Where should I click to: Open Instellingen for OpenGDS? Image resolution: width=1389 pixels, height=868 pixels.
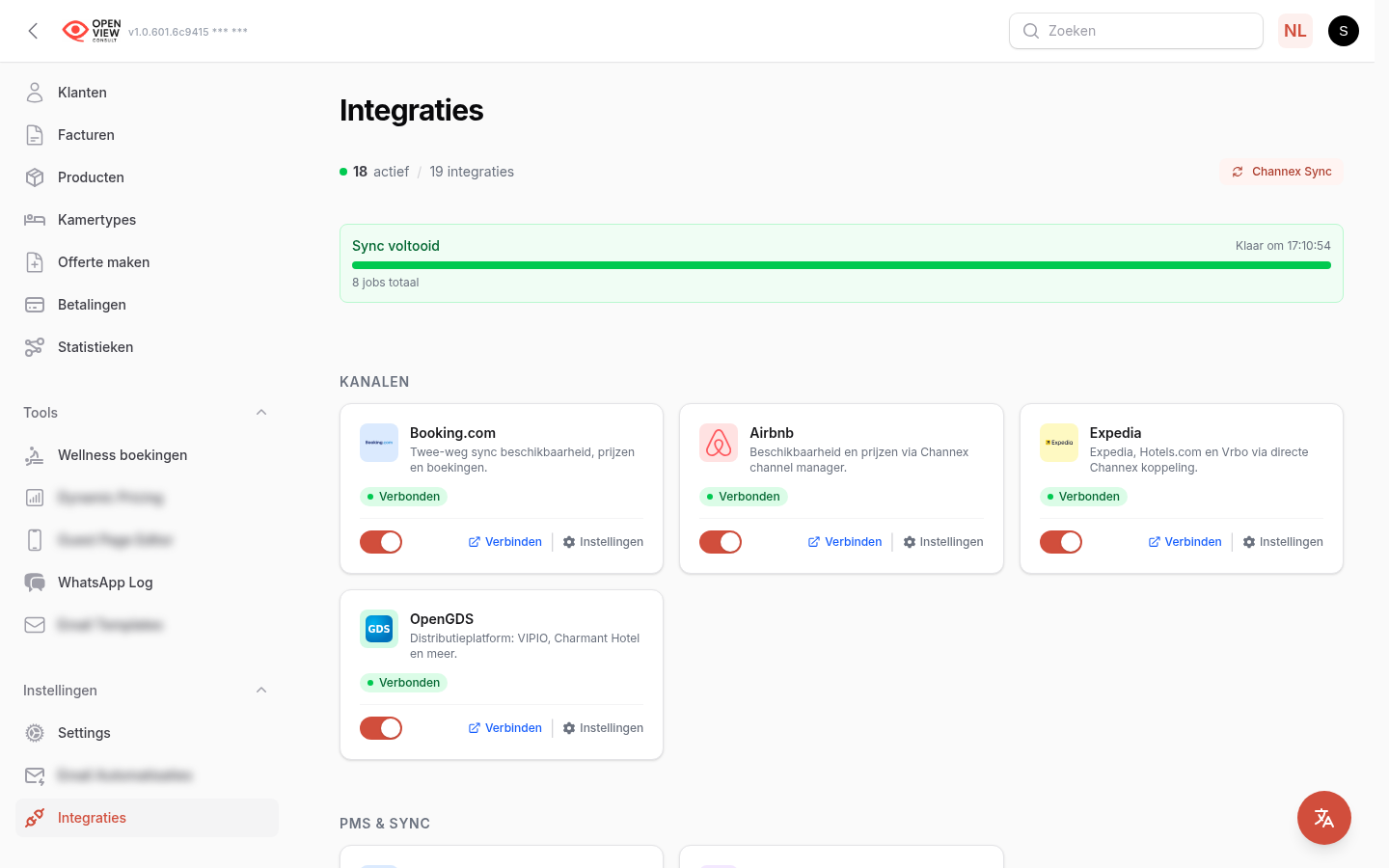[x=603, y=728]
